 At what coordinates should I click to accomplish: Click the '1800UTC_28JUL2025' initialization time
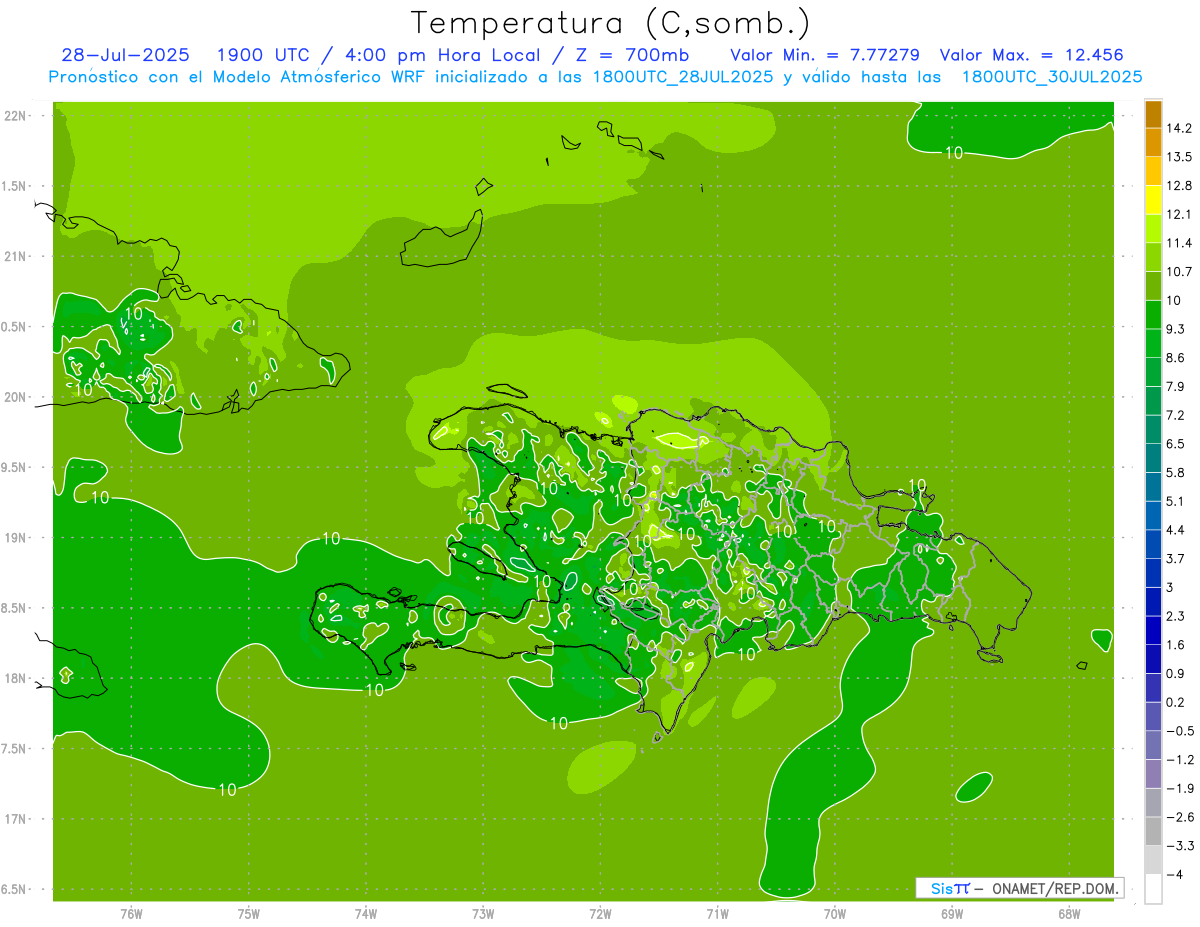pyautogui.click(x=683, y=77)
